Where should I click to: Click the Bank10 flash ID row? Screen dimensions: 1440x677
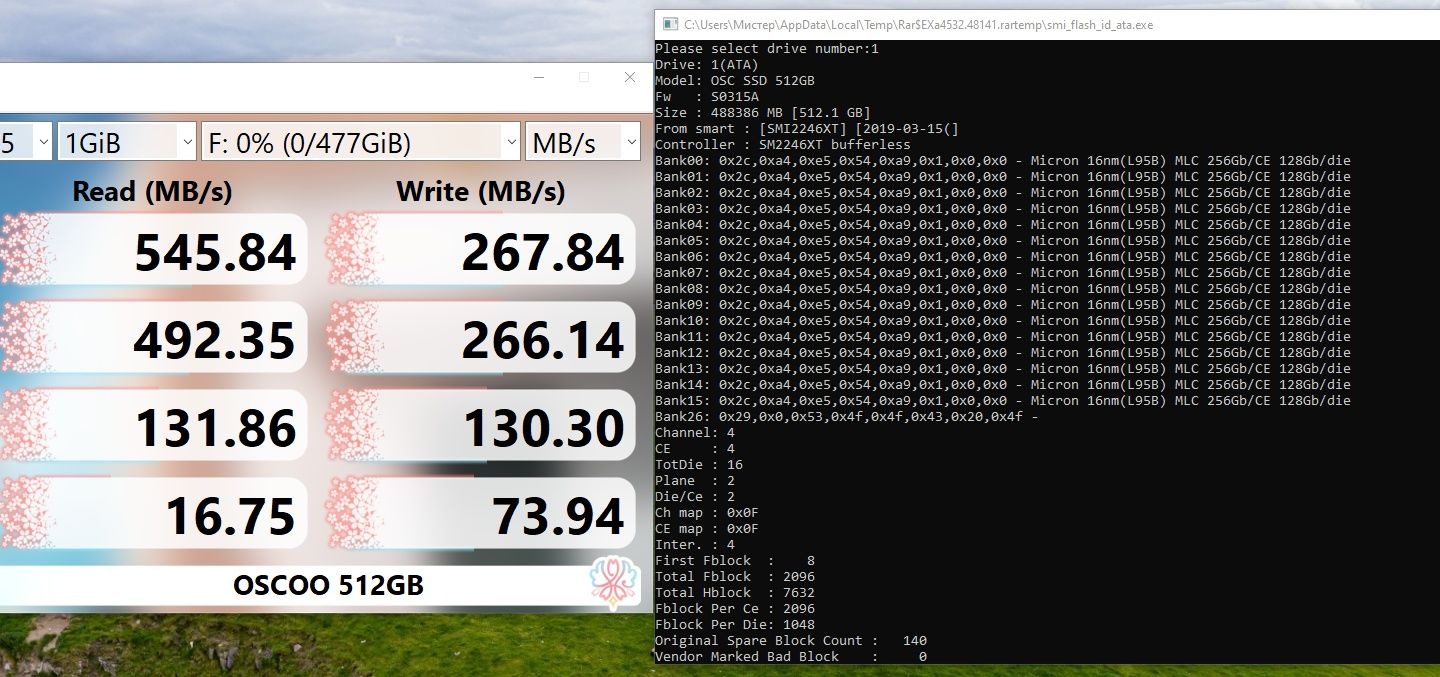(1003, 320)
